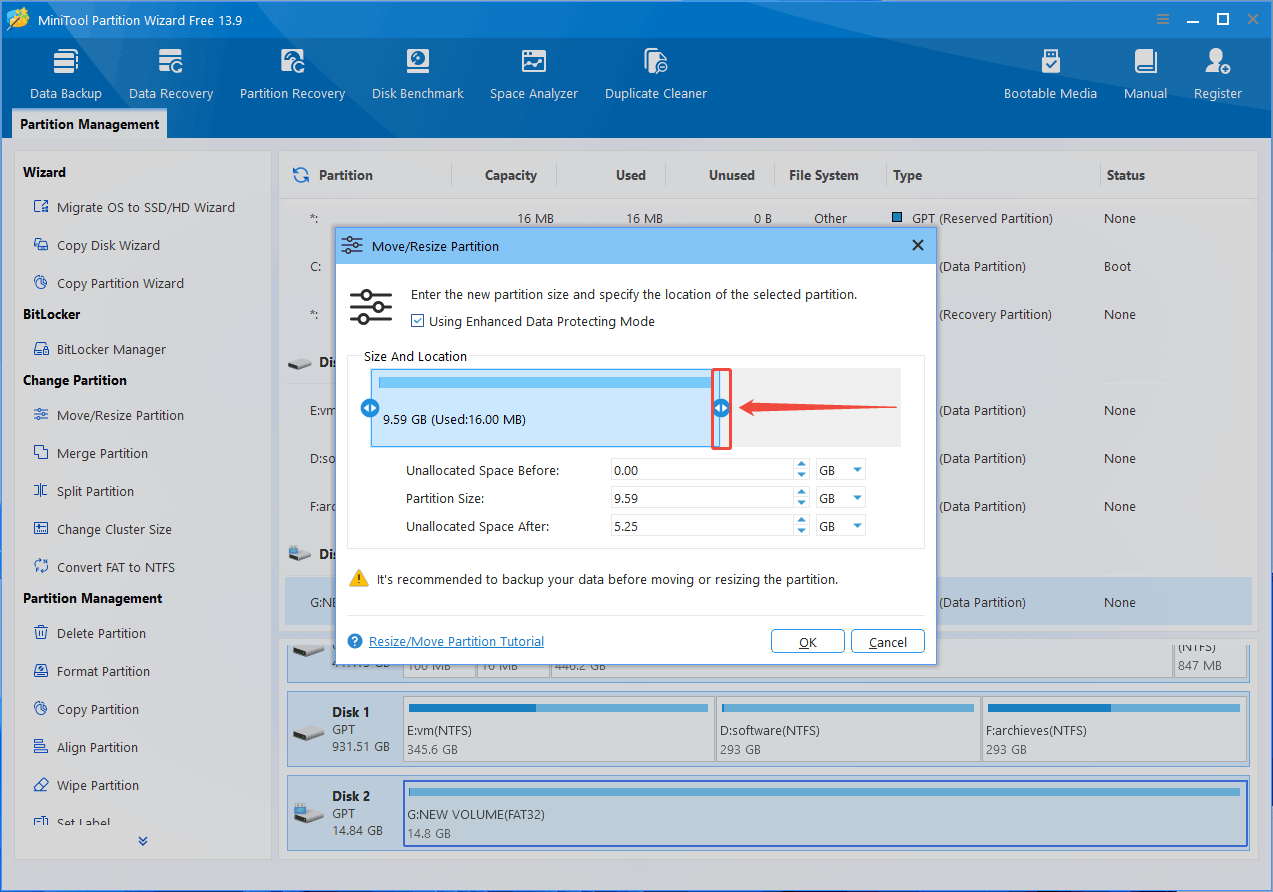Select Convert FAT to NTFS
The image size is (1273, 892).
click(x=103, y=567)
